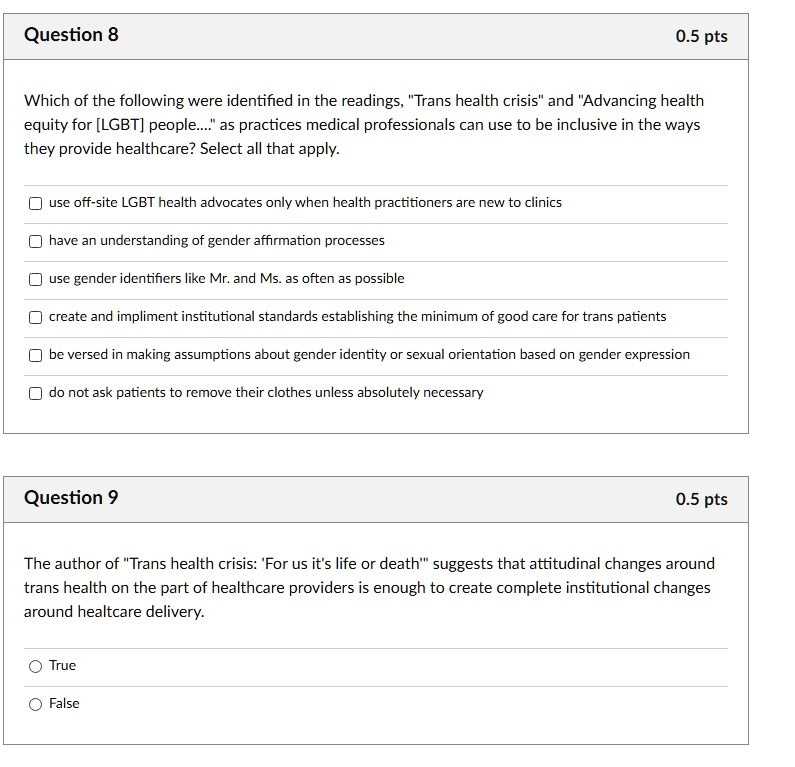Screen dimensions: 795x767
Task: Click the 0.5 pts label on Question 9
Action: coord(701,499)
